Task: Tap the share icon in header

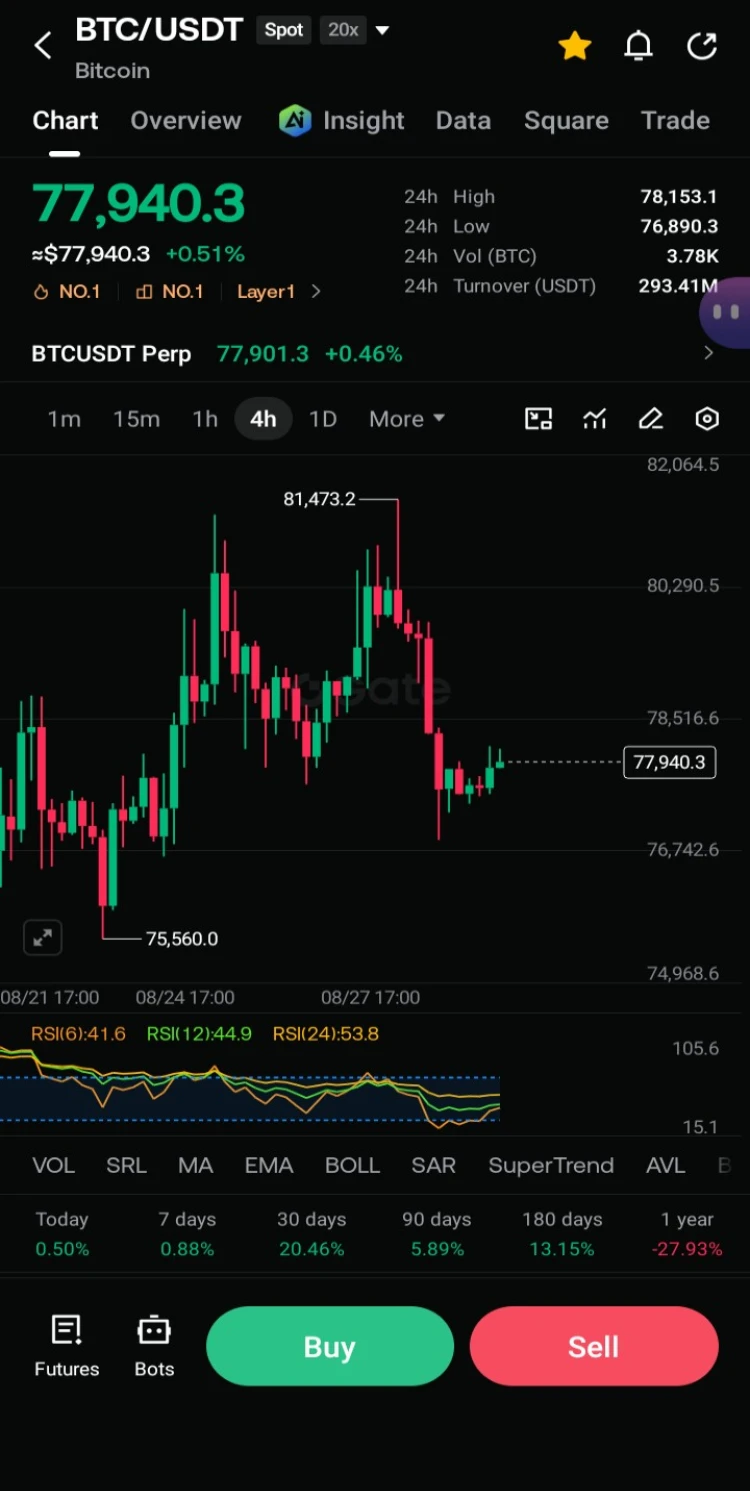Action: pos(702,46)
